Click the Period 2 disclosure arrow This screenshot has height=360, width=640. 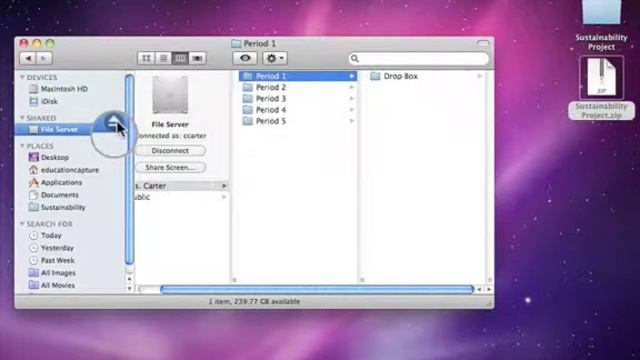coord(351,87)
